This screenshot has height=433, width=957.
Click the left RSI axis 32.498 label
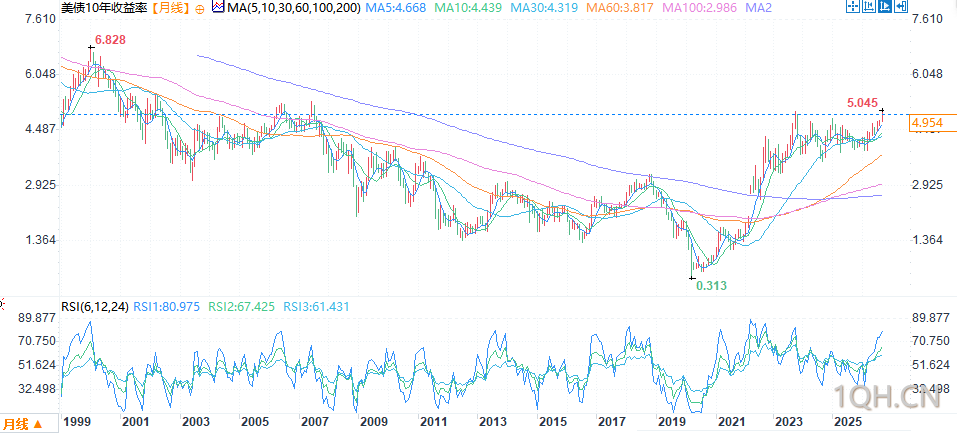[x=38, y=388]
